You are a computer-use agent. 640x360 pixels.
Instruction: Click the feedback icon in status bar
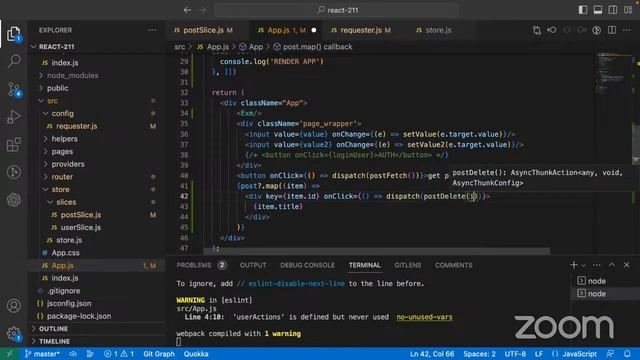pos(611,354)
